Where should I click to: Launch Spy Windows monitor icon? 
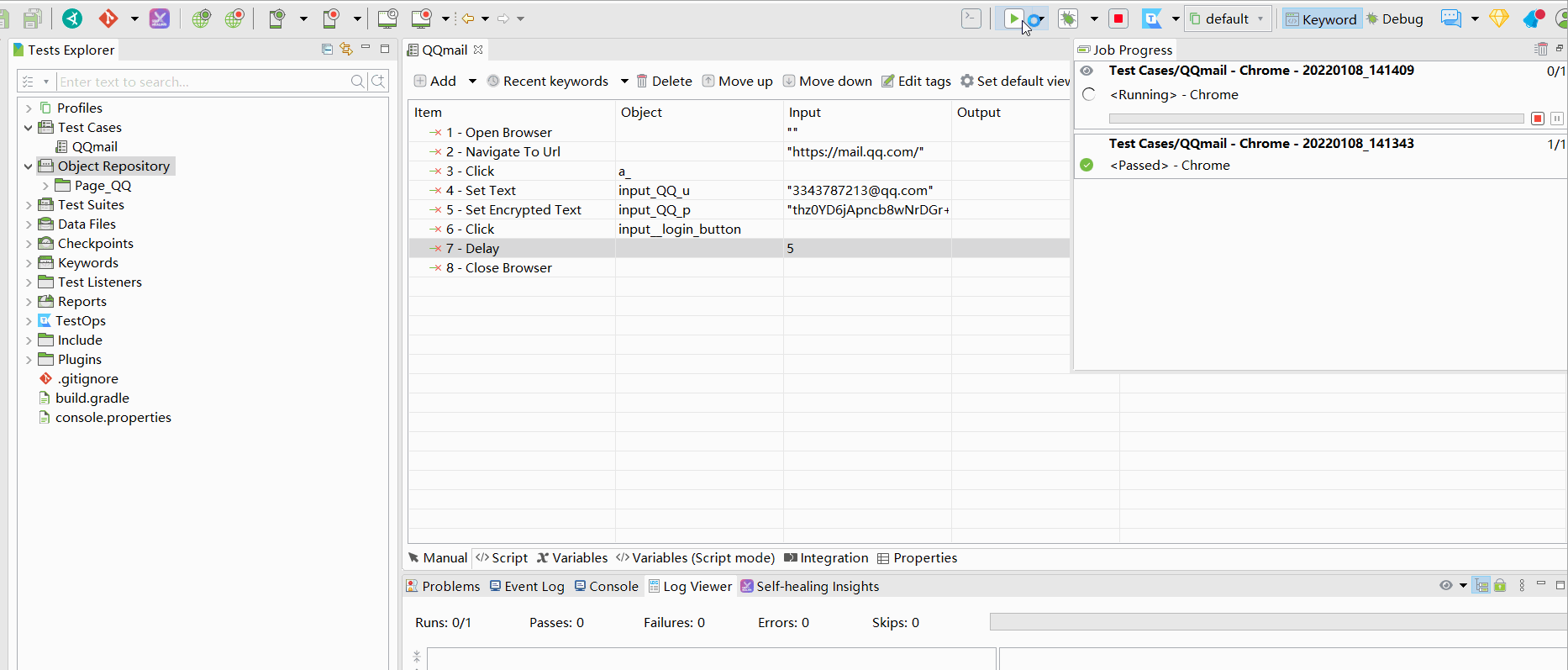[387, 18]
